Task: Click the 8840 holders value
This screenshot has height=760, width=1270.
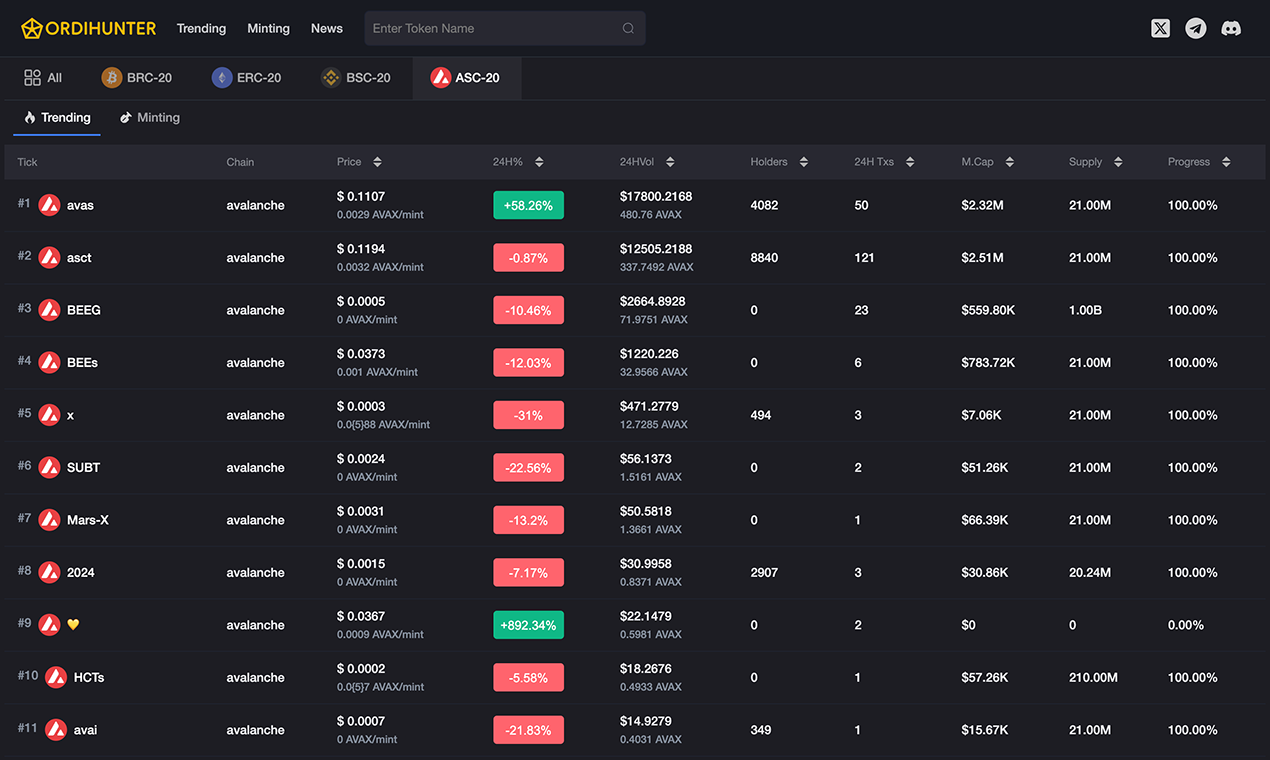Action: coord(764,257)
